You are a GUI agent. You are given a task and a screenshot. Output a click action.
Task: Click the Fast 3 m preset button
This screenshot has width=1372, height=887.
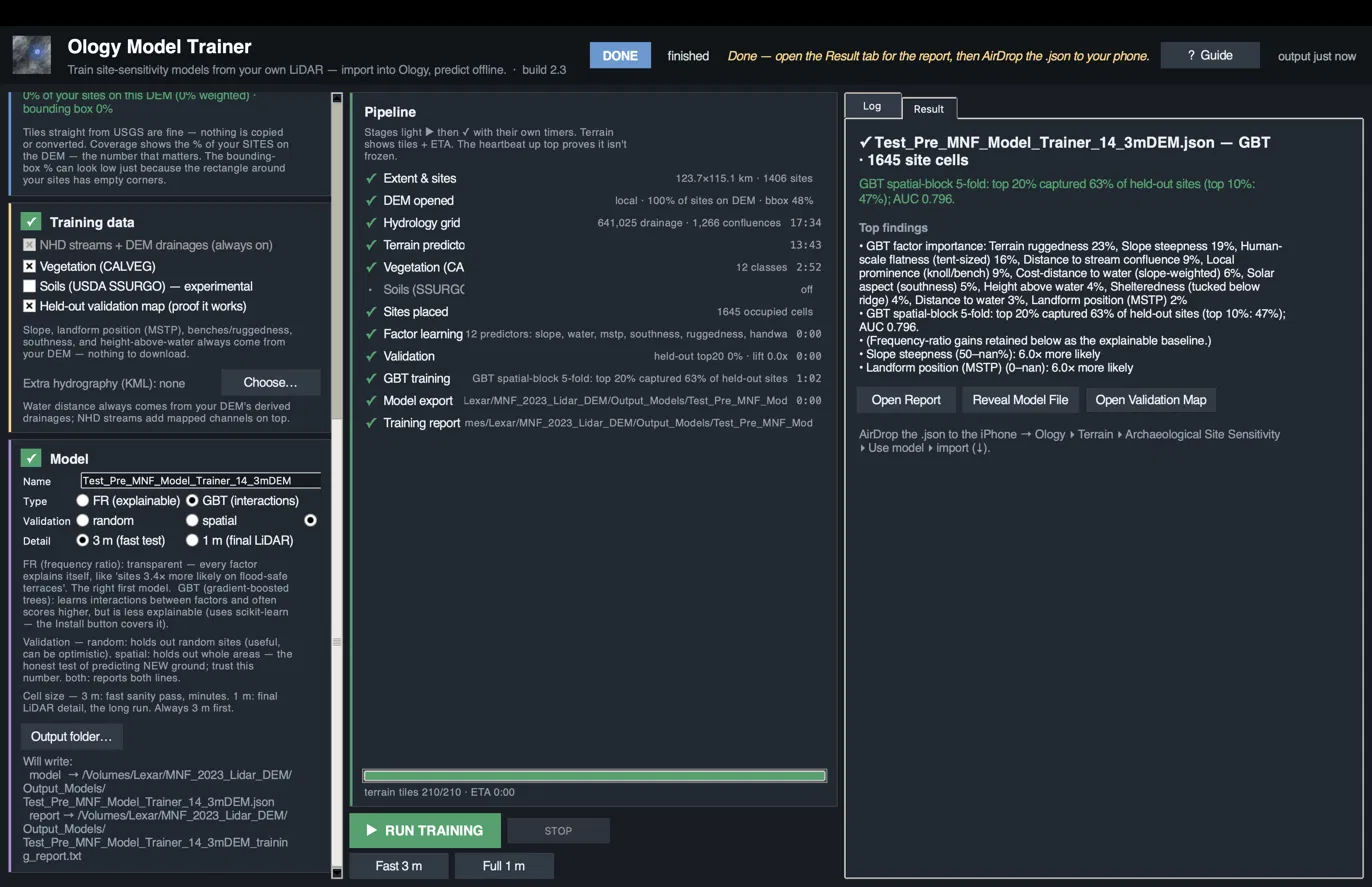click(399, 865)
